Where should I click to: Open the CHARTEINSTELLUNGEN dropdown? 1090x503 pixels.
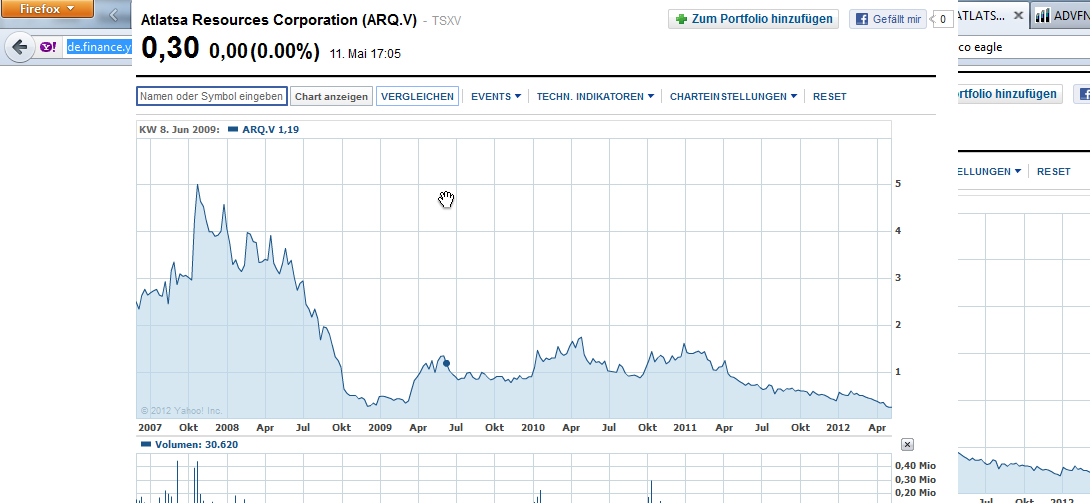pos(733,97)
